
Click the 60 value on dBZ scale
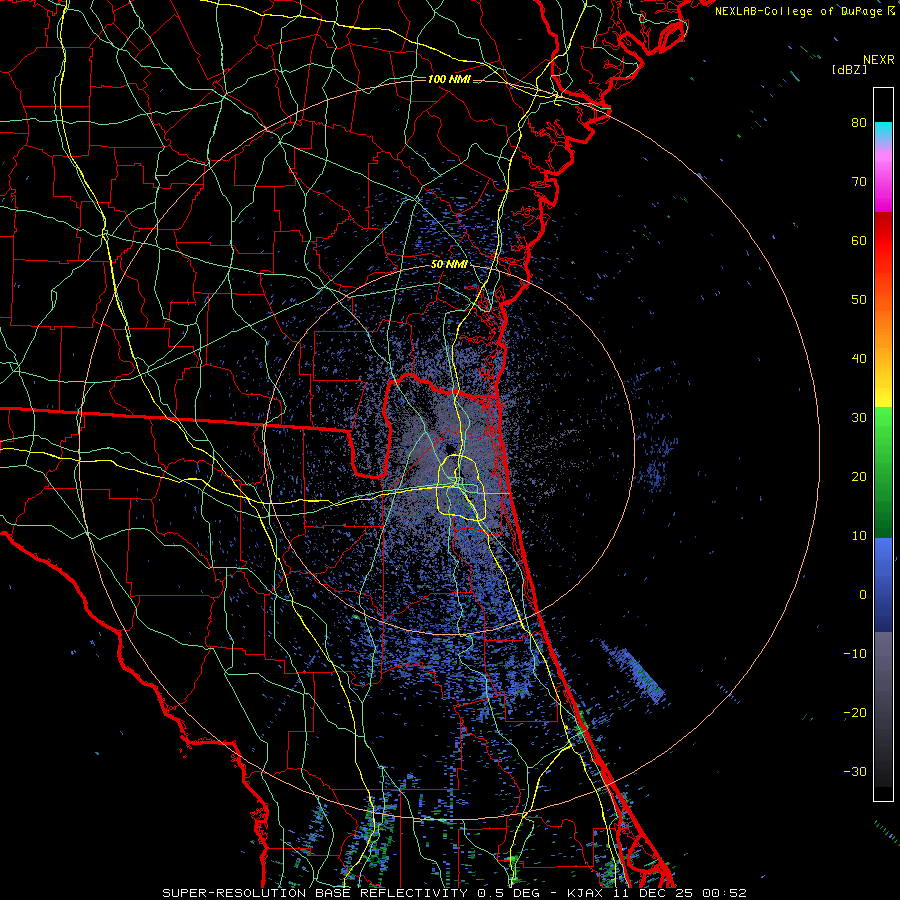(x=859, y=240)
